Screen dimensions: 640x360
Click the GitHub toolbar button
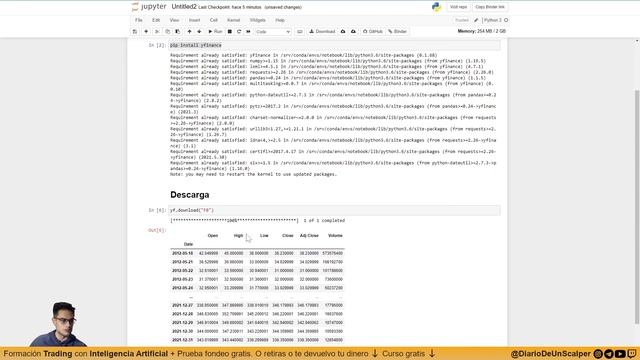point(373,31)
